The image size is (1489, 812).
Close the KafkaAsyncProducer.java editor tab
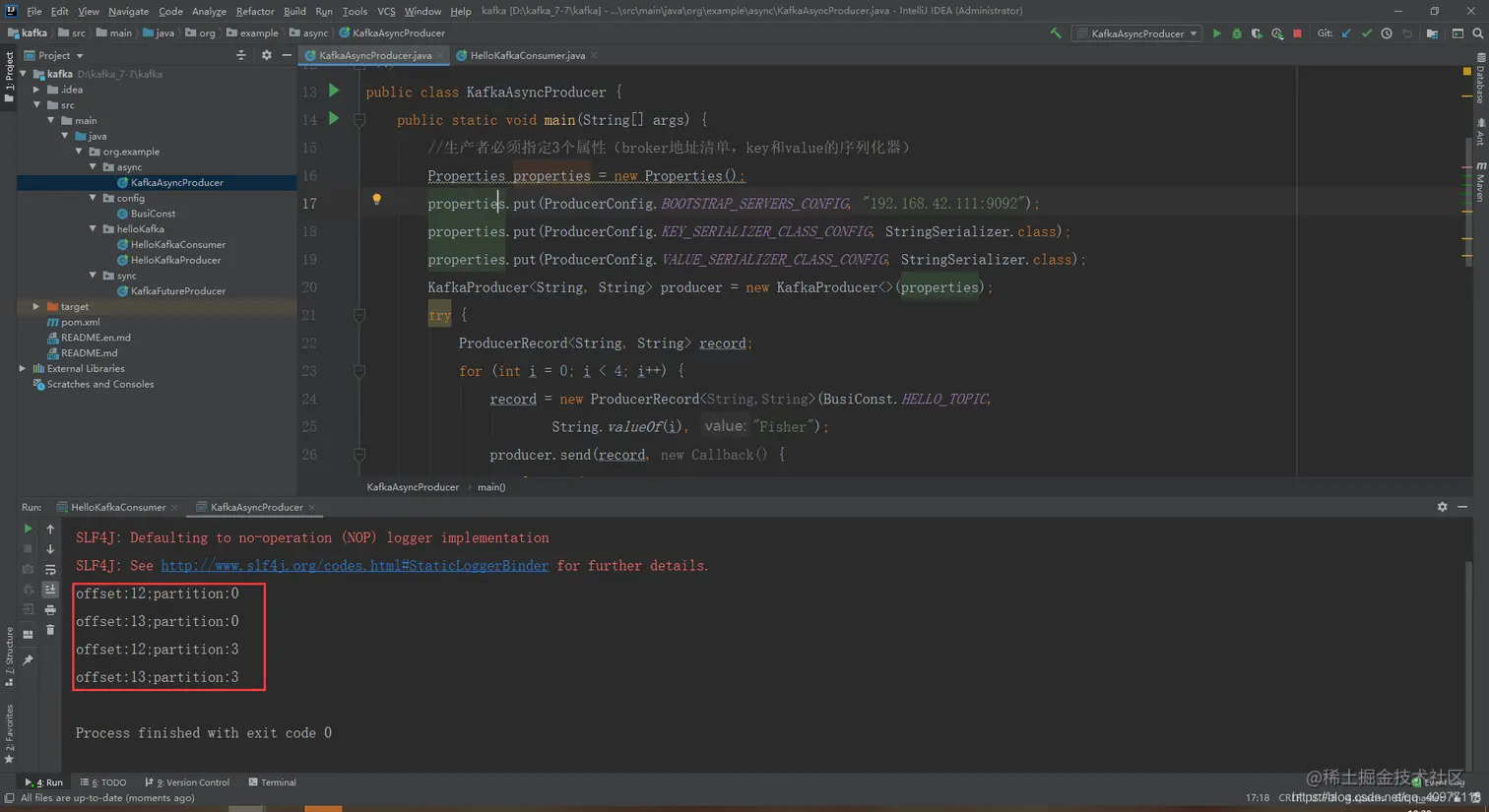click(440, 56)
